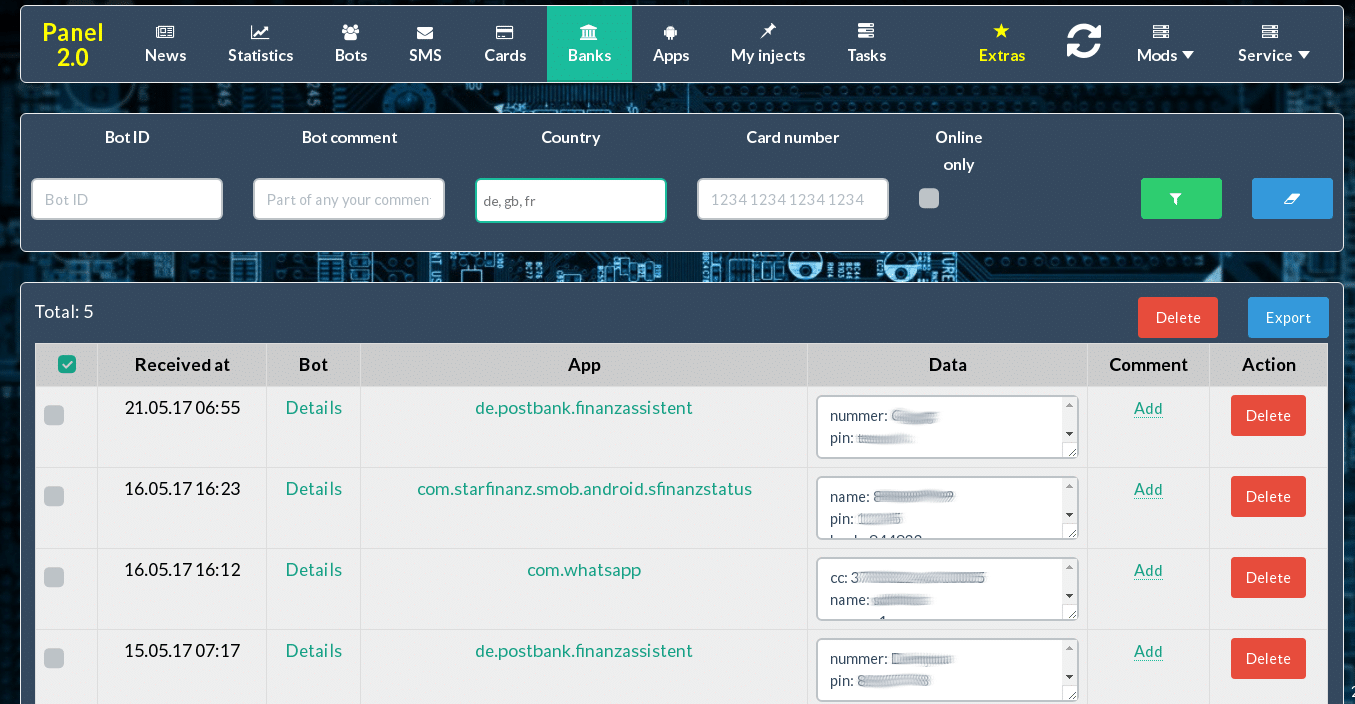This screenshot has width=1355, height=704.
Task: Open My injects with the pin icon
Action: click(768, 44)
